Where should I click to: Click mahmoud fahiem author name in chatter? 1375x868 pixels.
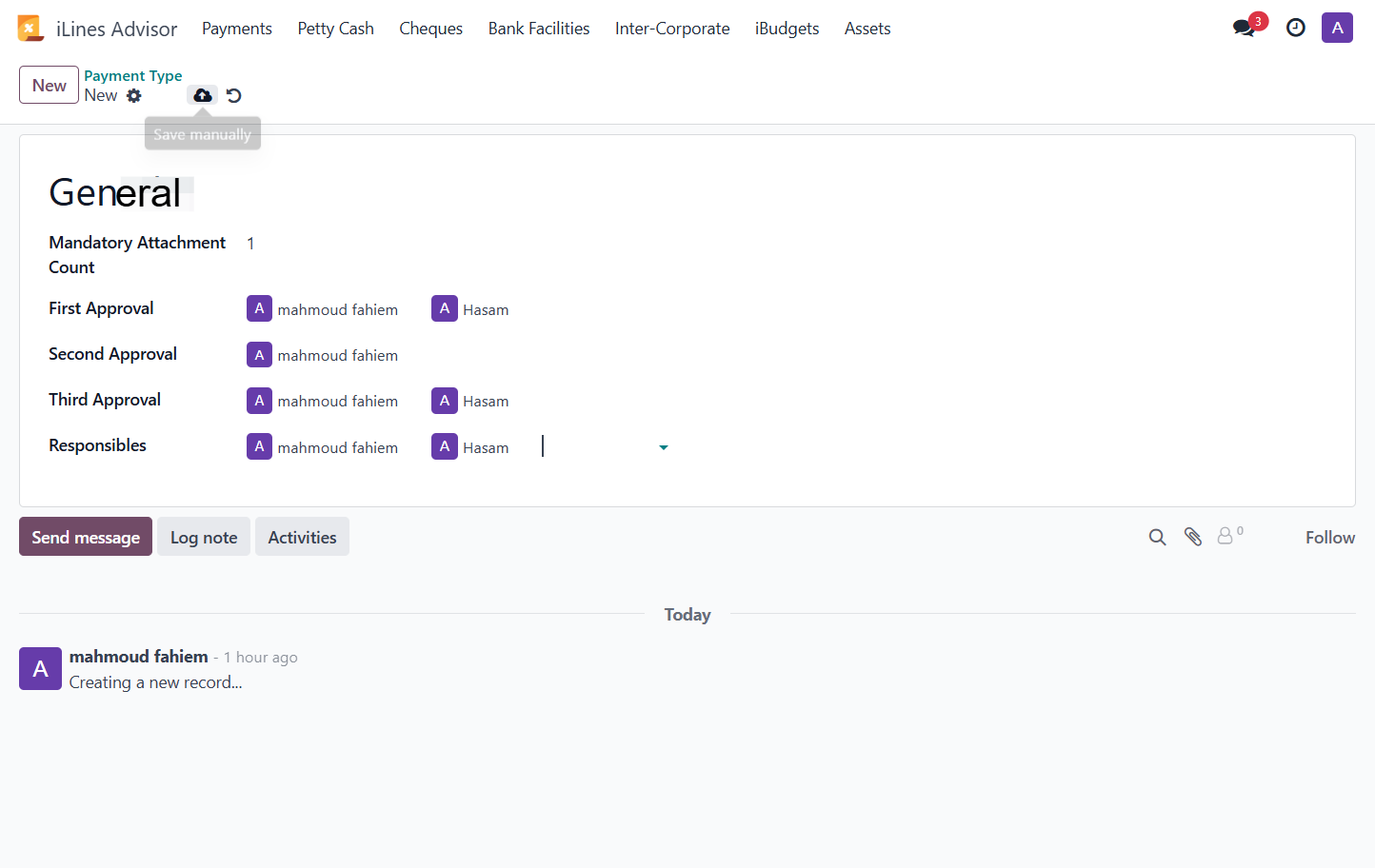click(x=139, y=657)
